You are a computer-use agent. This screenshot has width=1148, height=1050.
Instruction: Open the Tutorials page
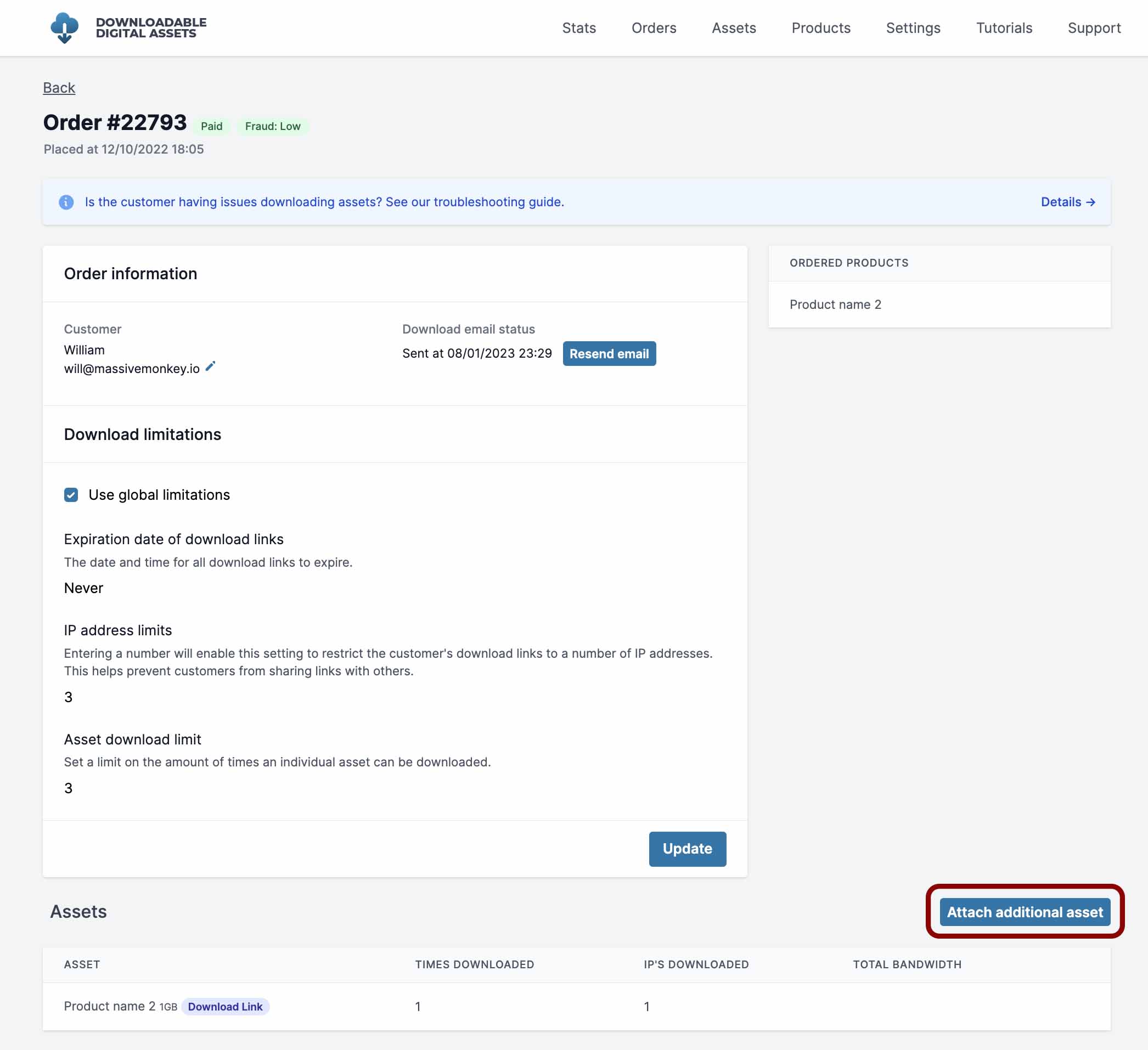tap(1003, 28)
